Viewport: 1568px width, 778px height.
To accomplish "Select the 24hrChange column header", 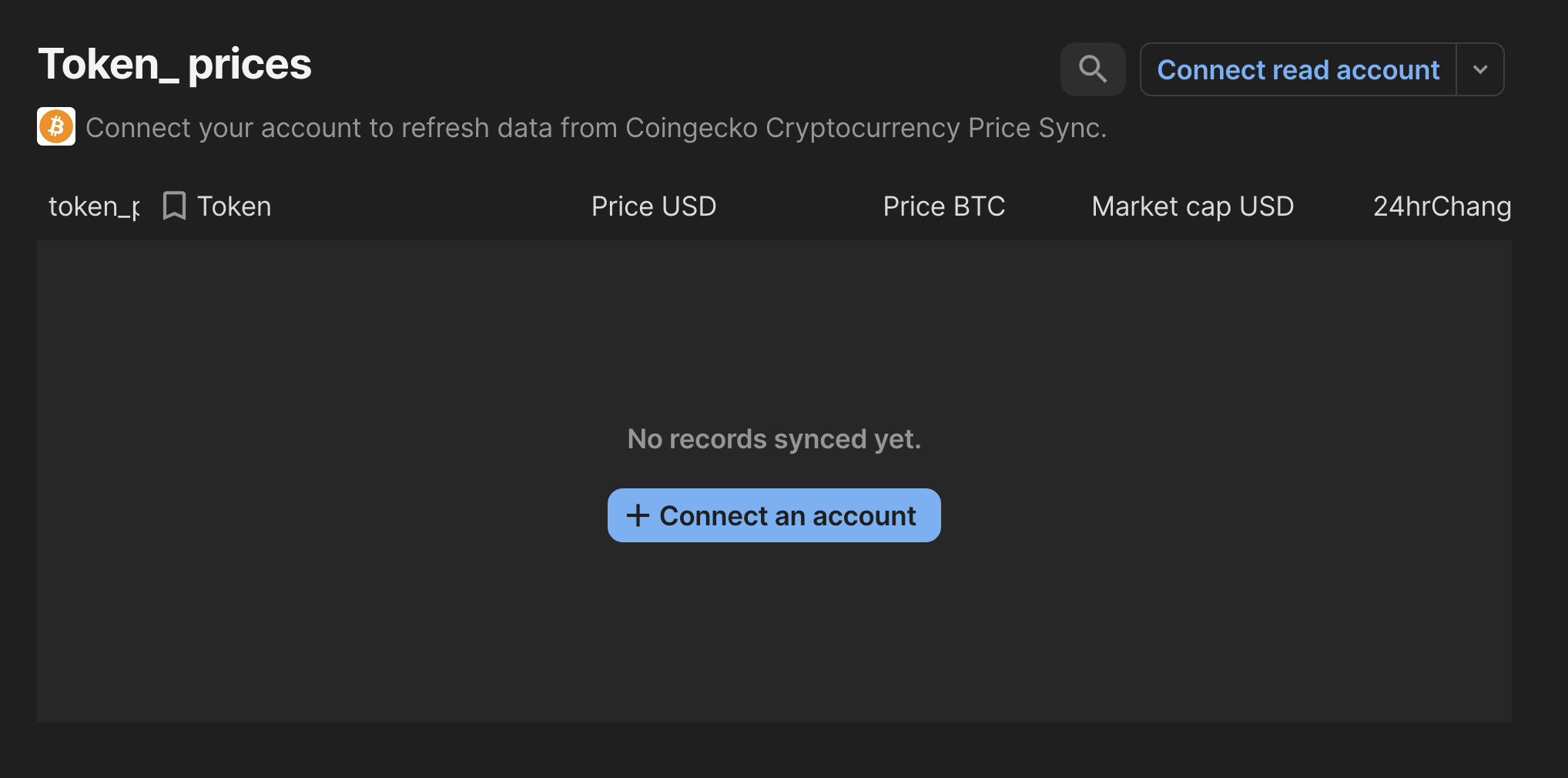I will coord(1442,206).
